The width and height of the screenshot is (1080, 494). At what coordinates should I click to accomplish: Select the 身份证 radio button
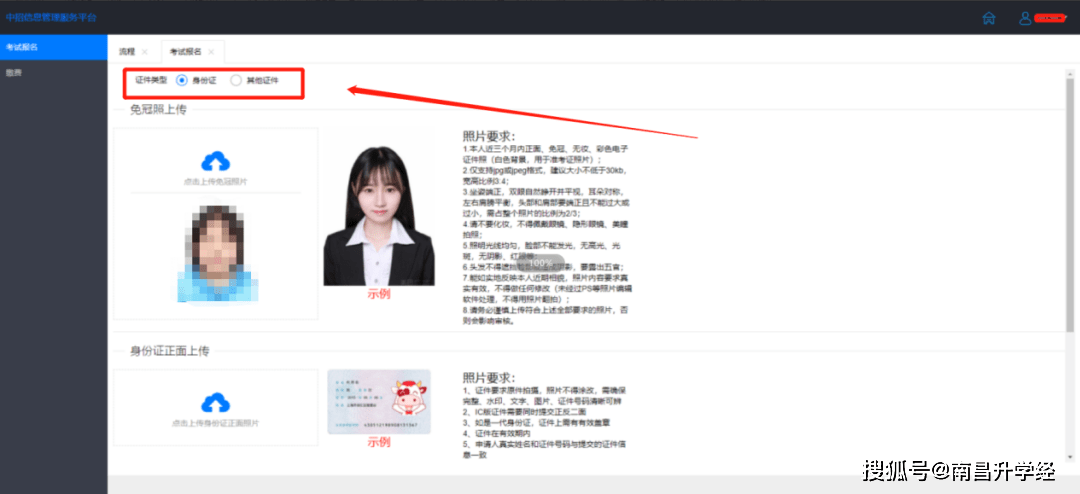coord(182,81)
